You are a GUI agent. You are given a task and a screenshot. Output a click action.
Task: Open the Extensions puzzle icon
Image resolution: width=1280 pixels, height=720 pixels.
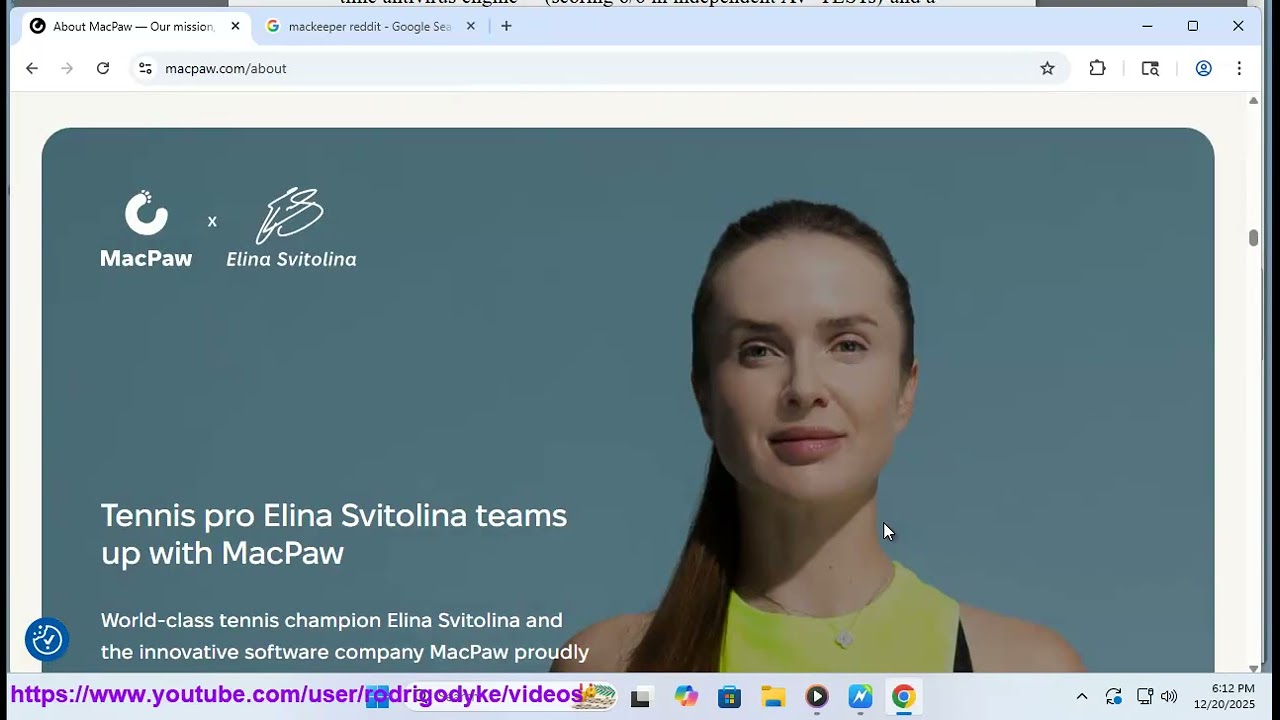1097,68
